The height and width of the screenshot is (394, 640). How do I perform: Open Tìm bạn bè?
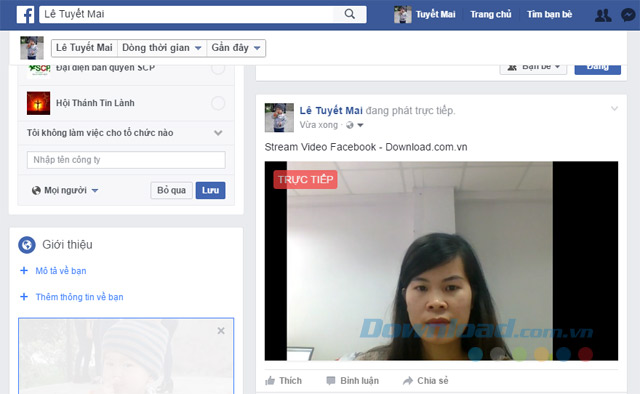pos(549,14)
